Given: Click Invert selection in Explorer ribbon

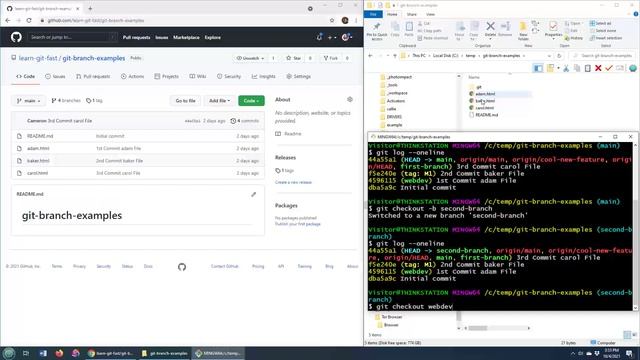Looking at the screenshot, I should 606,38.
